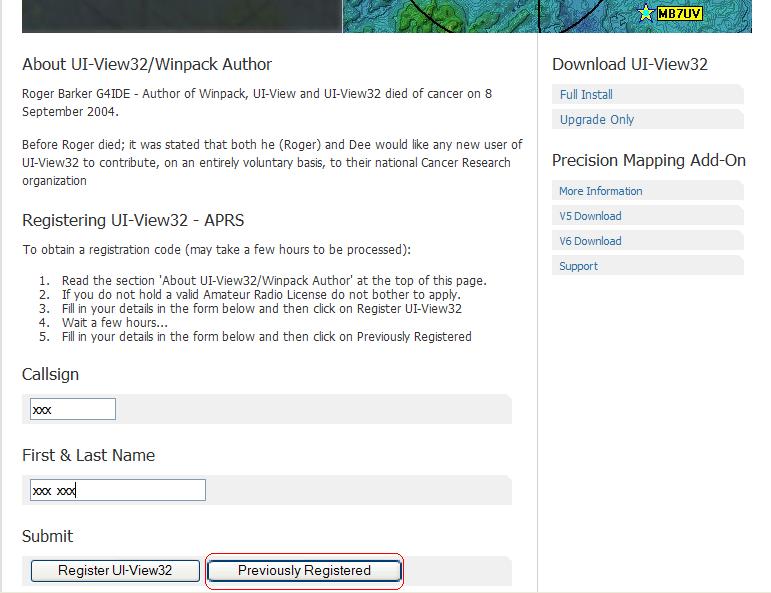
Task: Open the Support link
Action: [578, 266]
